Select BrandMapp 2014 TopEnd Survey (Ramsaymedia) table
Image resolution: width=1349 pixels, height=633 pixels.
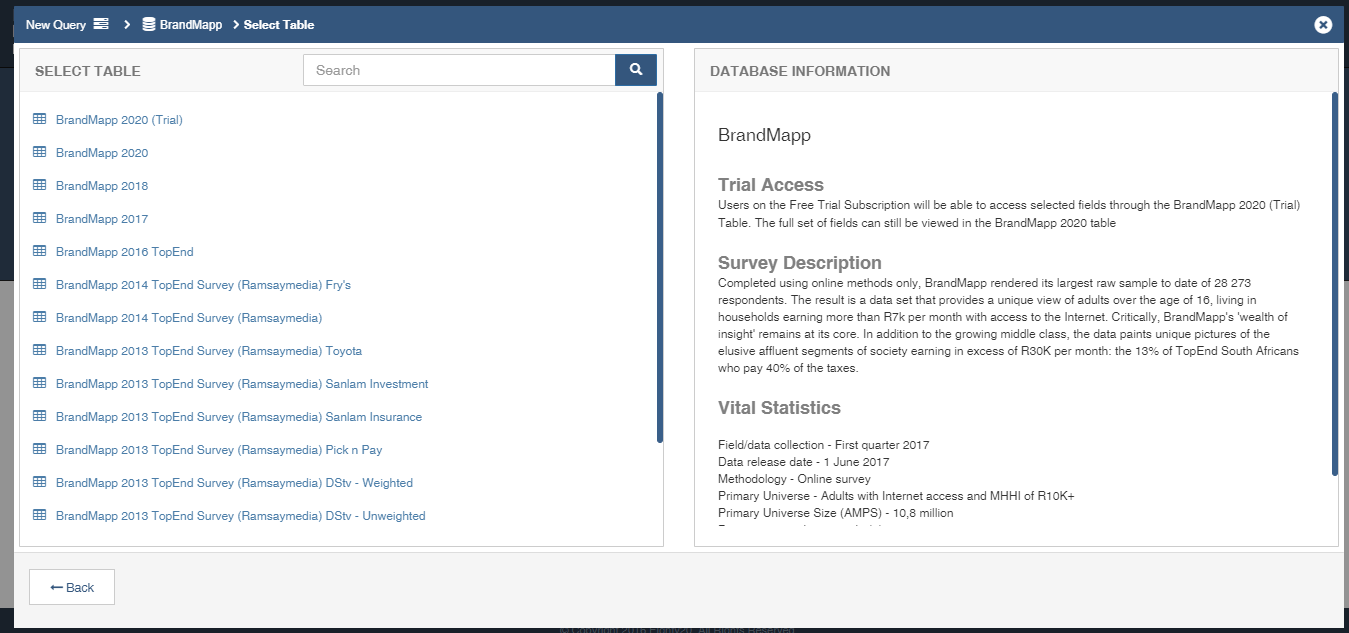[x=189, y=318]
